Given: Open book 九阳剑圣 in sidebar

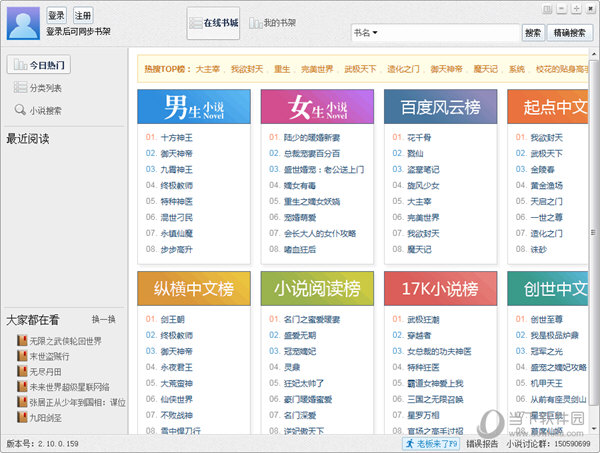Looking at the screenshot, I should [45, 417].
